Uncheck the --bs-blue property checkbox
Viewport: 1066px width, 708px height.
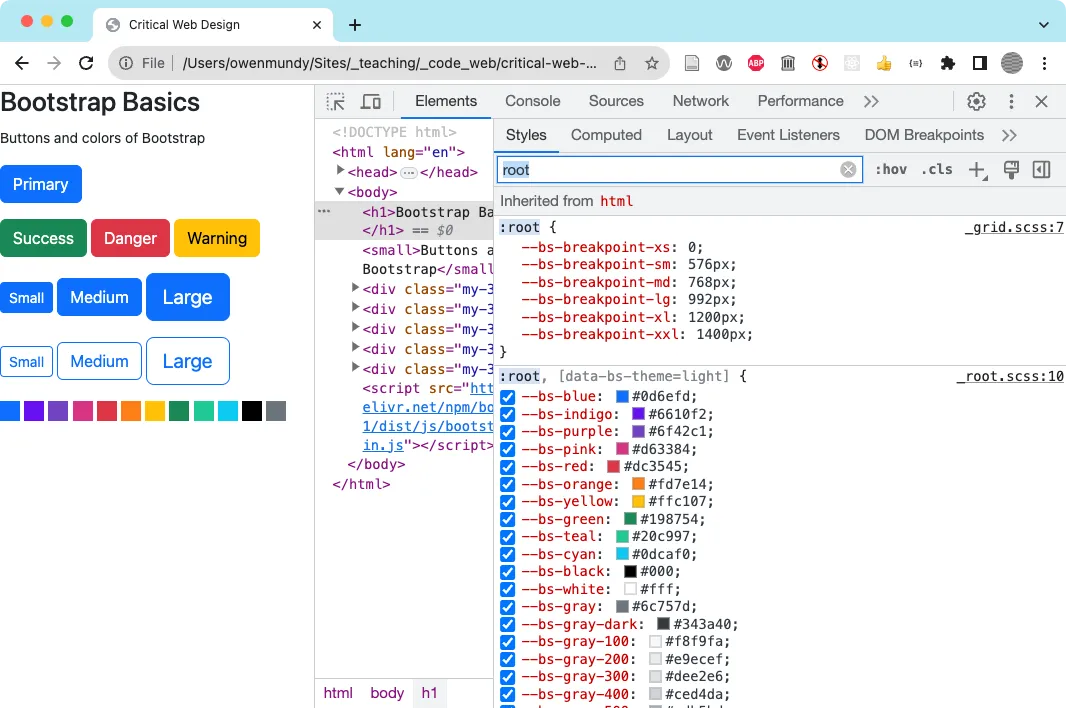507,396
